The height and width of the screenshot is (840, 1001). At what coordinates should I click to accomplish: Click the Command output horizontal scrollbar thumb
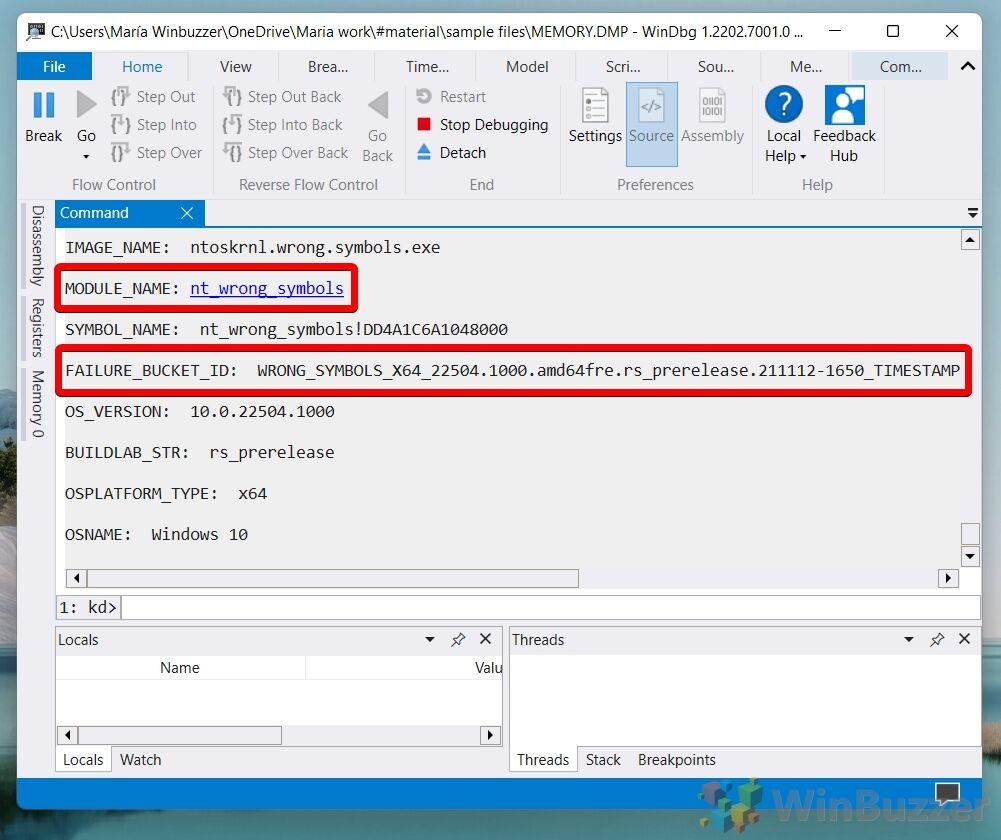click(x=333, y=578)
